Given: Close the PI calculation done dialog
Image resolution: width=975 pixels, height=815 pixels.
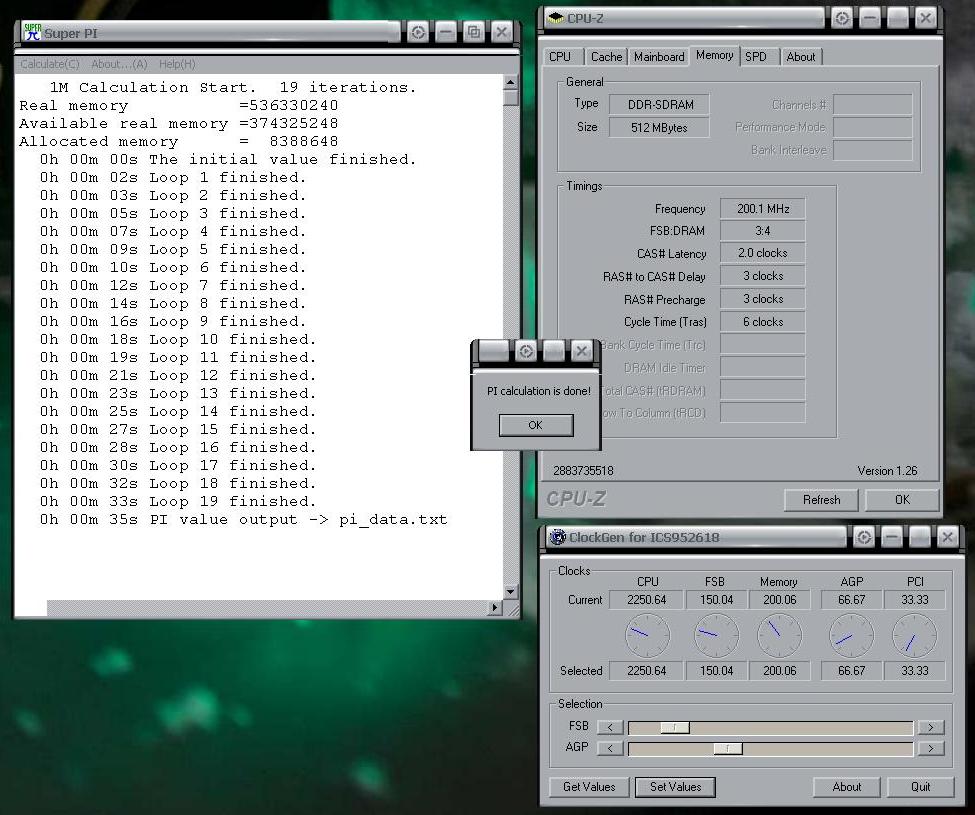Looking at the screenshot, I should 581,351.
